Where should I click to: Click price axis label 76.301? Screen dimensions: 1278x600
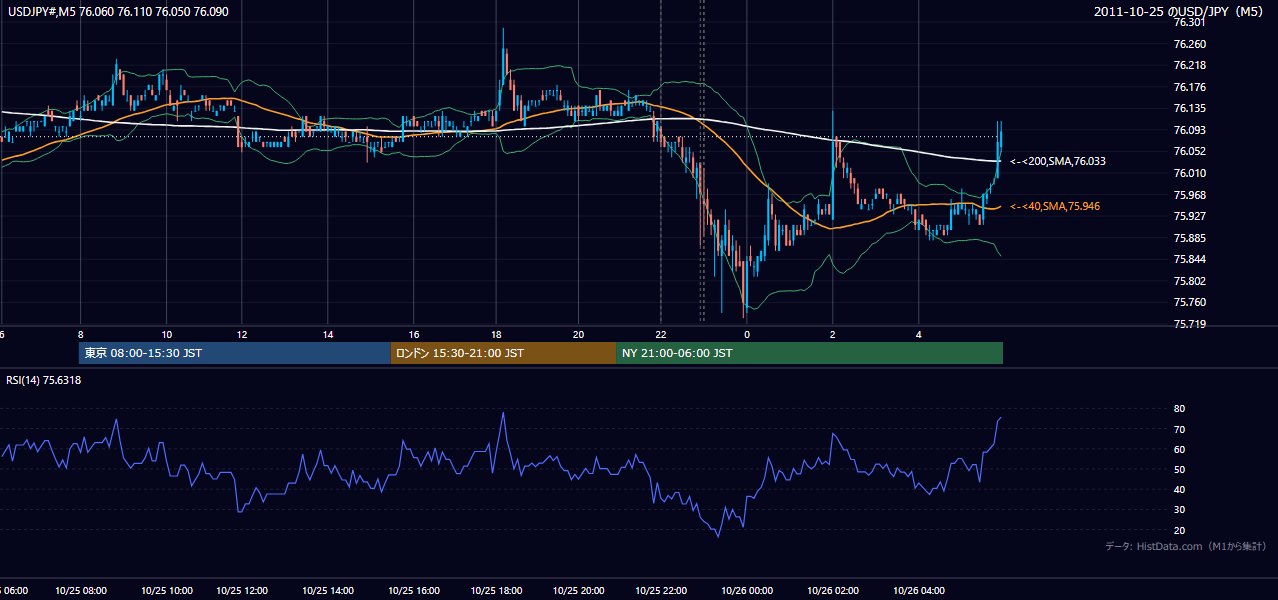coord(1189,23)
